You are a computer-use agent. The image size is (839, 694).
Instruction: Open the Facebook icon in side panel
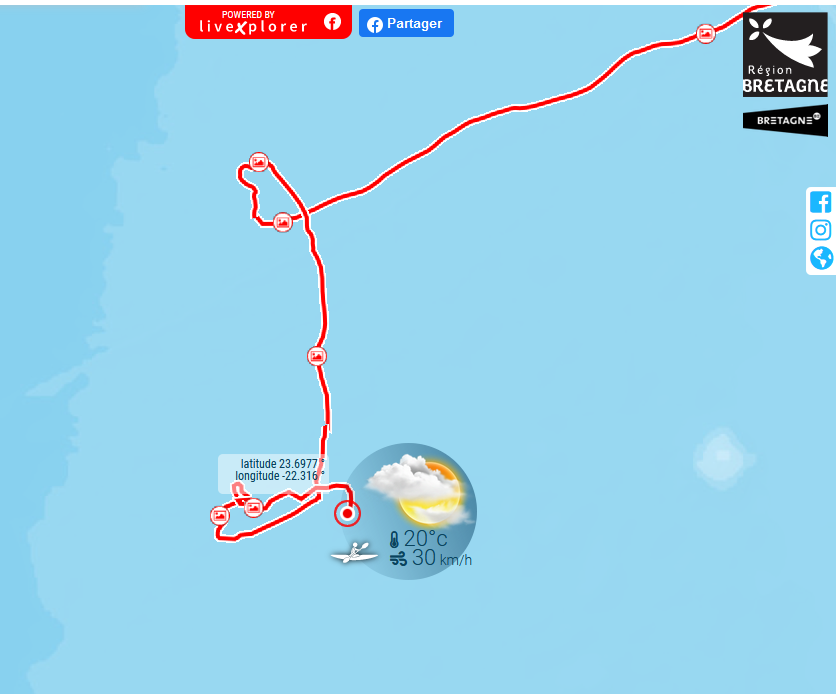pos(820,202)
